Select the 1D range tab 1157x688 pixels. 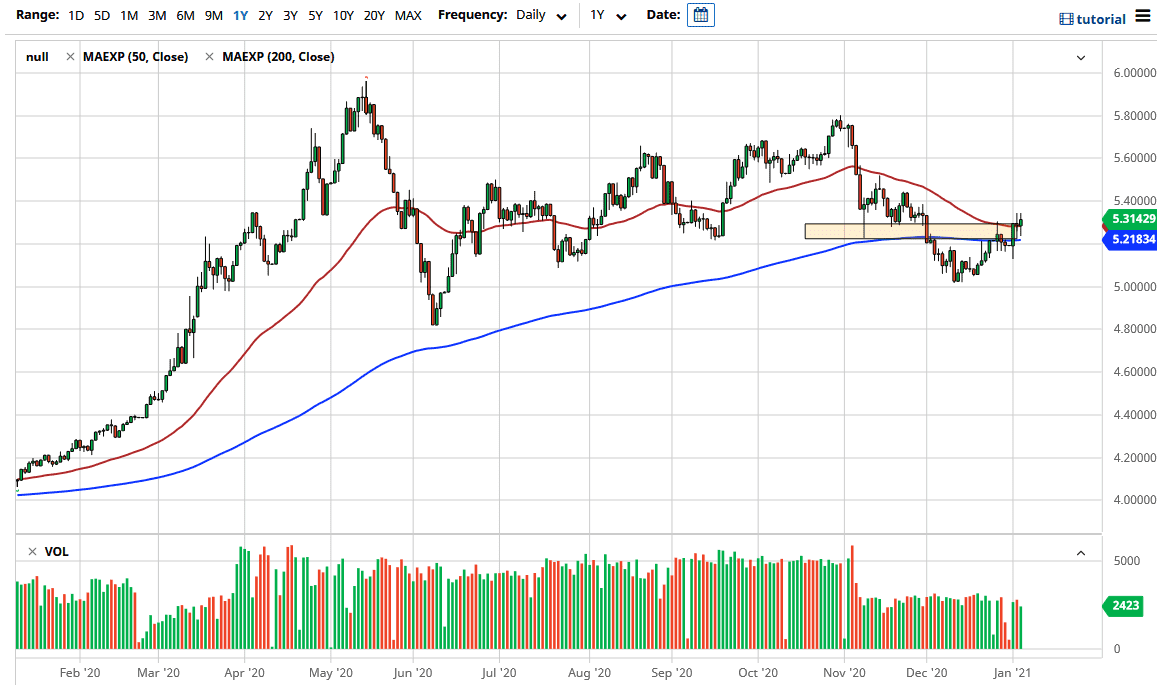click(75, 15)
